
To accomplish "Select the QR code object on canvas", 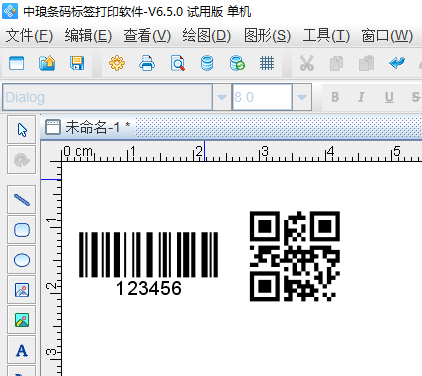I will (x=295, y=256).
